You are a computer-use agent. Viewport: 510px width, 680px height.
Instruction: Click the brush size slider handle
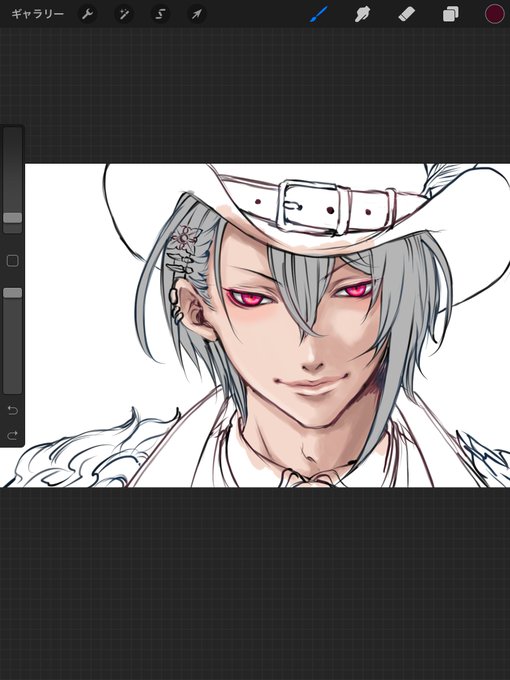click(13, 218)
